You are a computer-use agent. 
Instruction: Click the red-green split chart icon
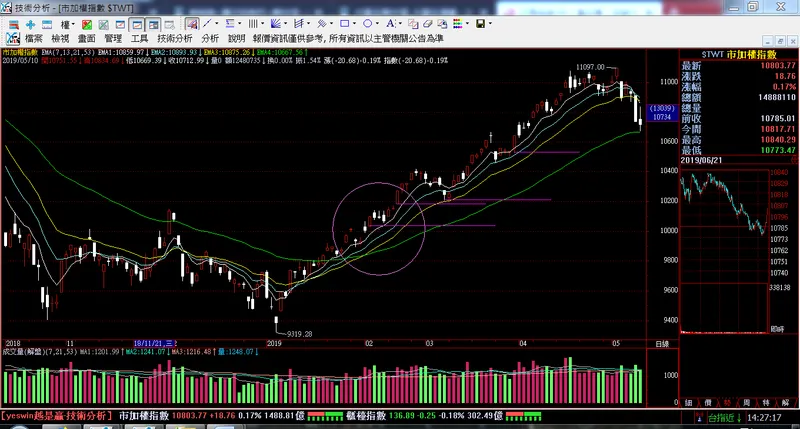pos(87,24)
